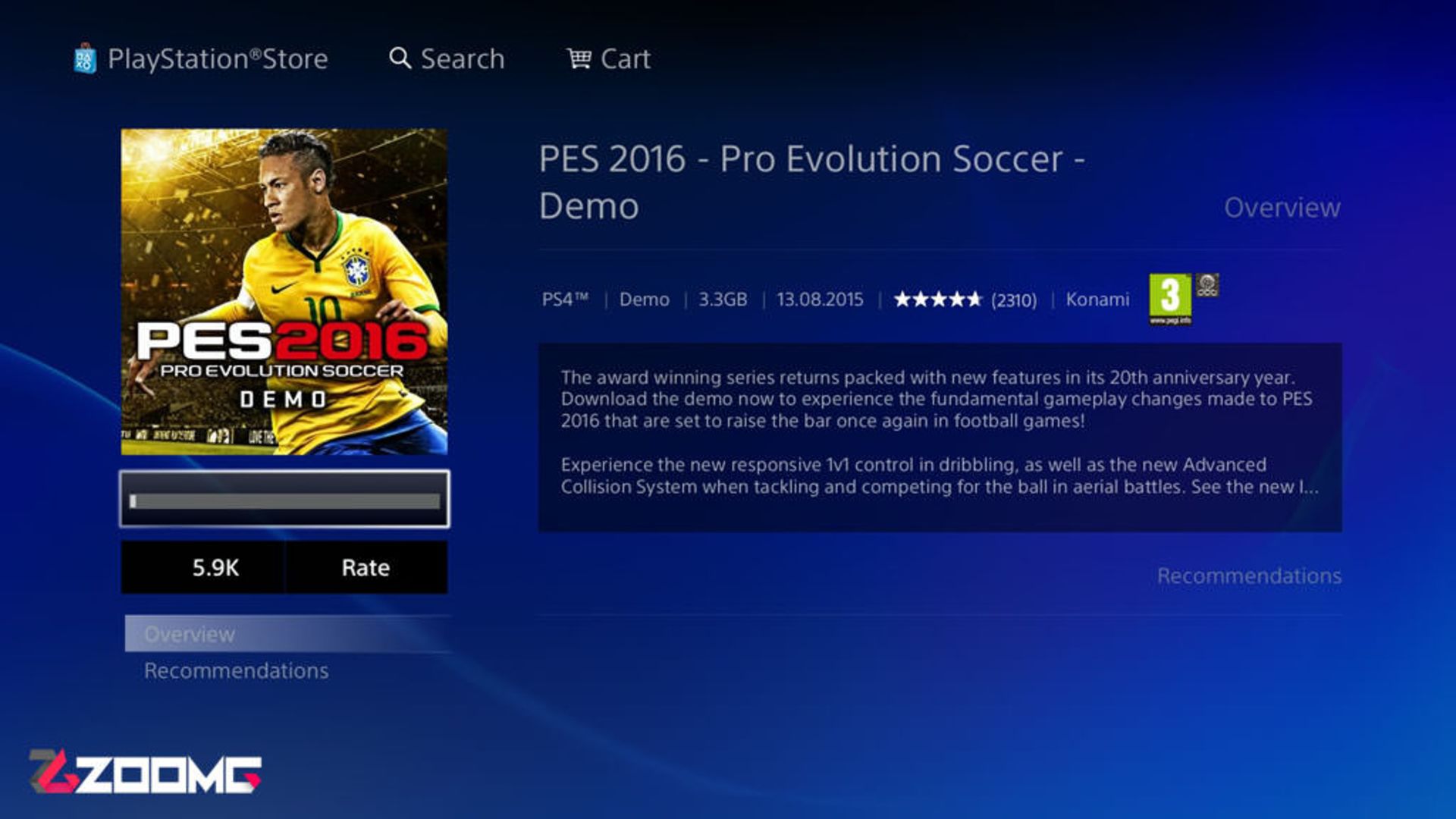This screenshot has height=819, width=1456.
Task: Open the Cart shopping cart icon
Action: coord(579,58)
